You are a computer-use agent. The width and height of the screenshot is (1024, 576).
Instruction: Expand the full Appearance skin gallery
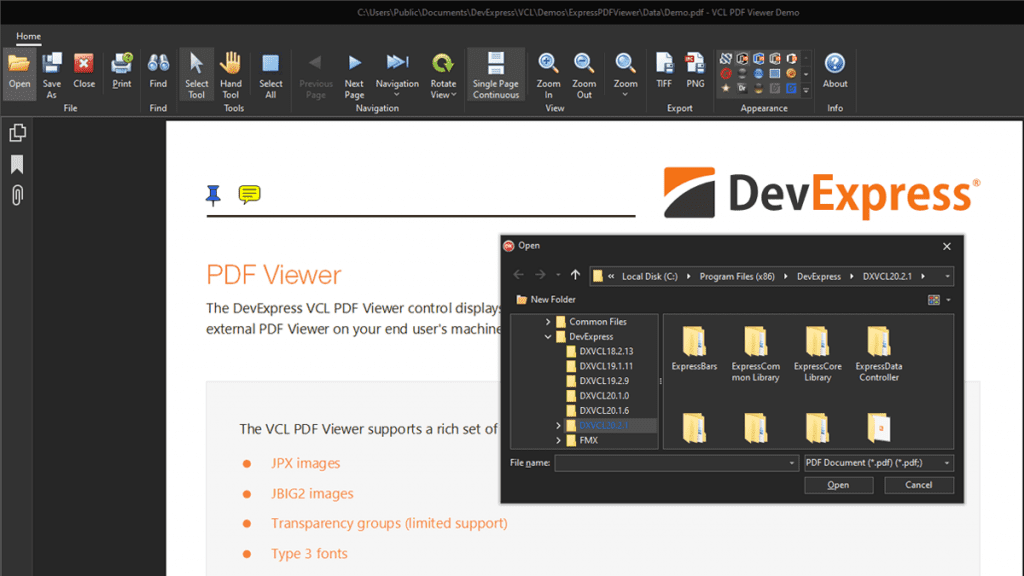click(x=806, y=89)
